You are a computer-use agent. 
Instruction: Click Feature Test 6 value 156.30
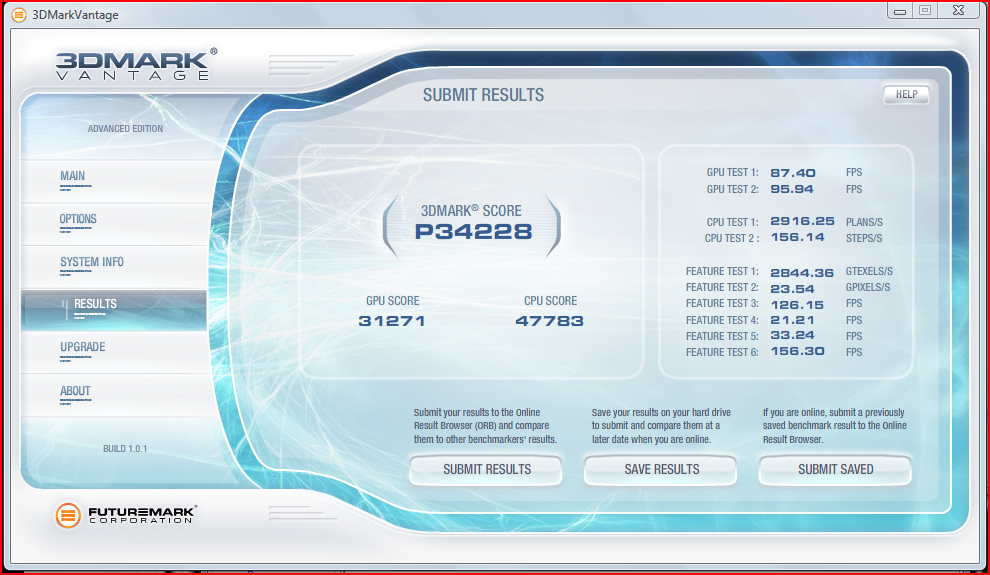[x=797, y=351]
